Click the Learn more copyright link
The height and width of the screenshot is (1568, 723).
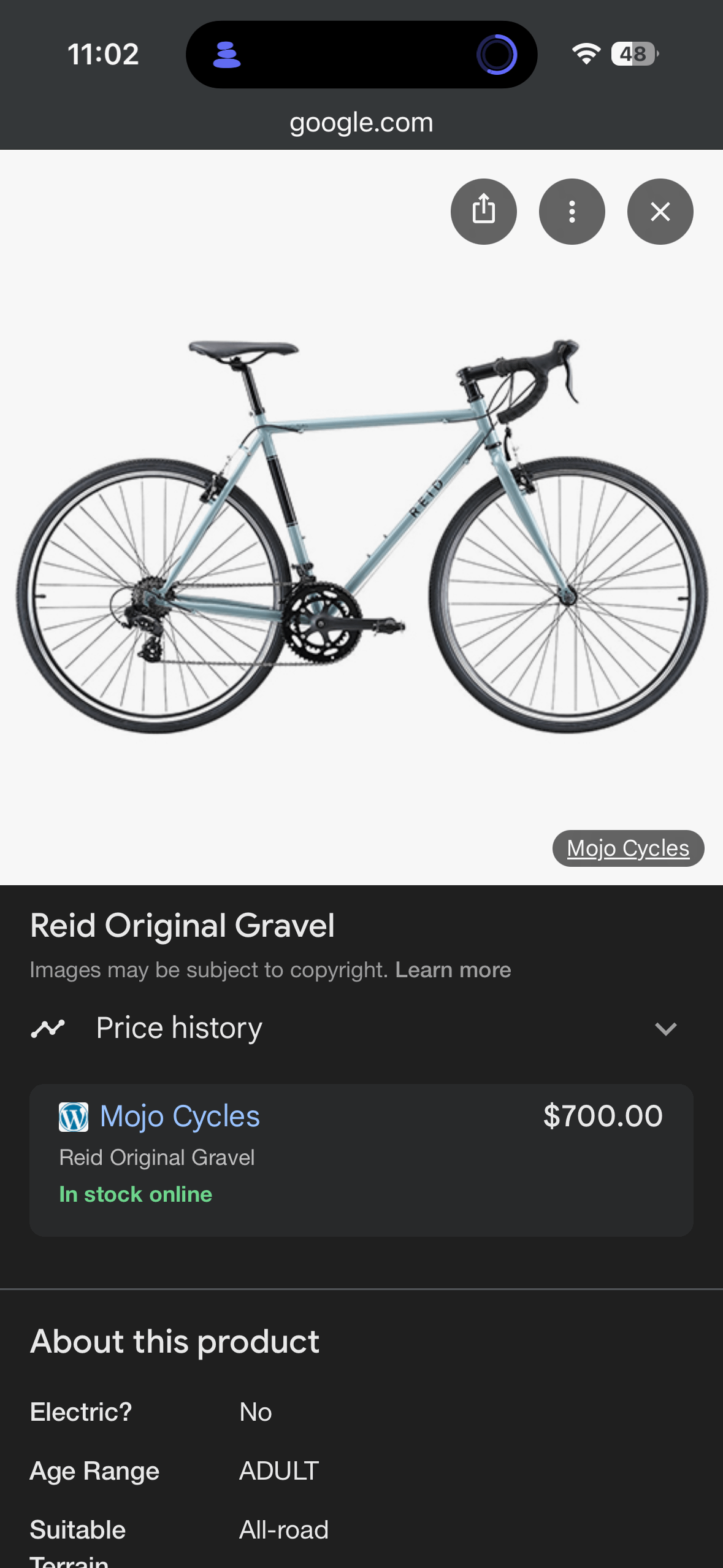pos(453,970)
